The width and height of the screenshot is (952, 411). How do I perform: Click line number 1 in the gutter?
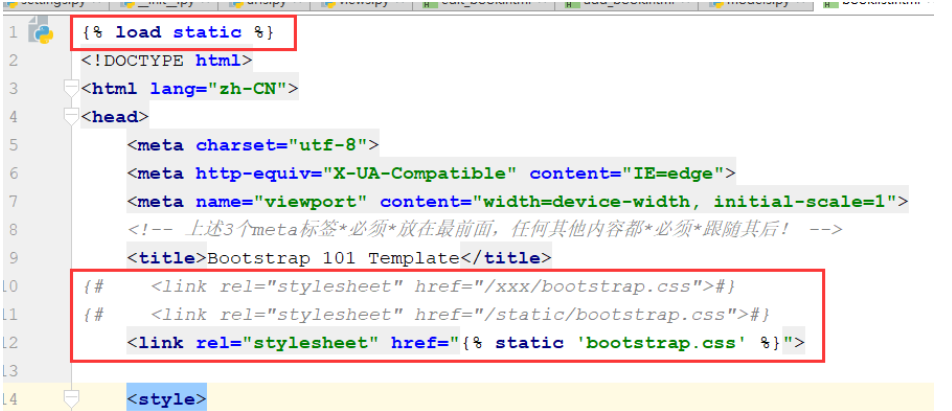click(x=13, y=33)
